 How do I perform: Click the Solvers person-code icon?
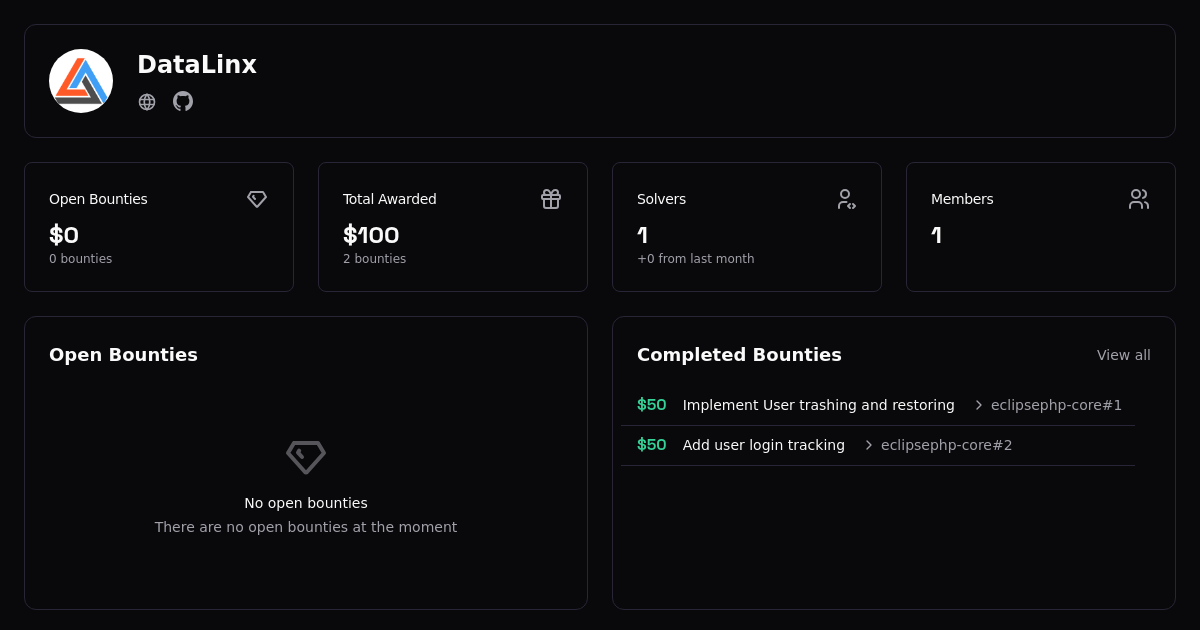846,199
